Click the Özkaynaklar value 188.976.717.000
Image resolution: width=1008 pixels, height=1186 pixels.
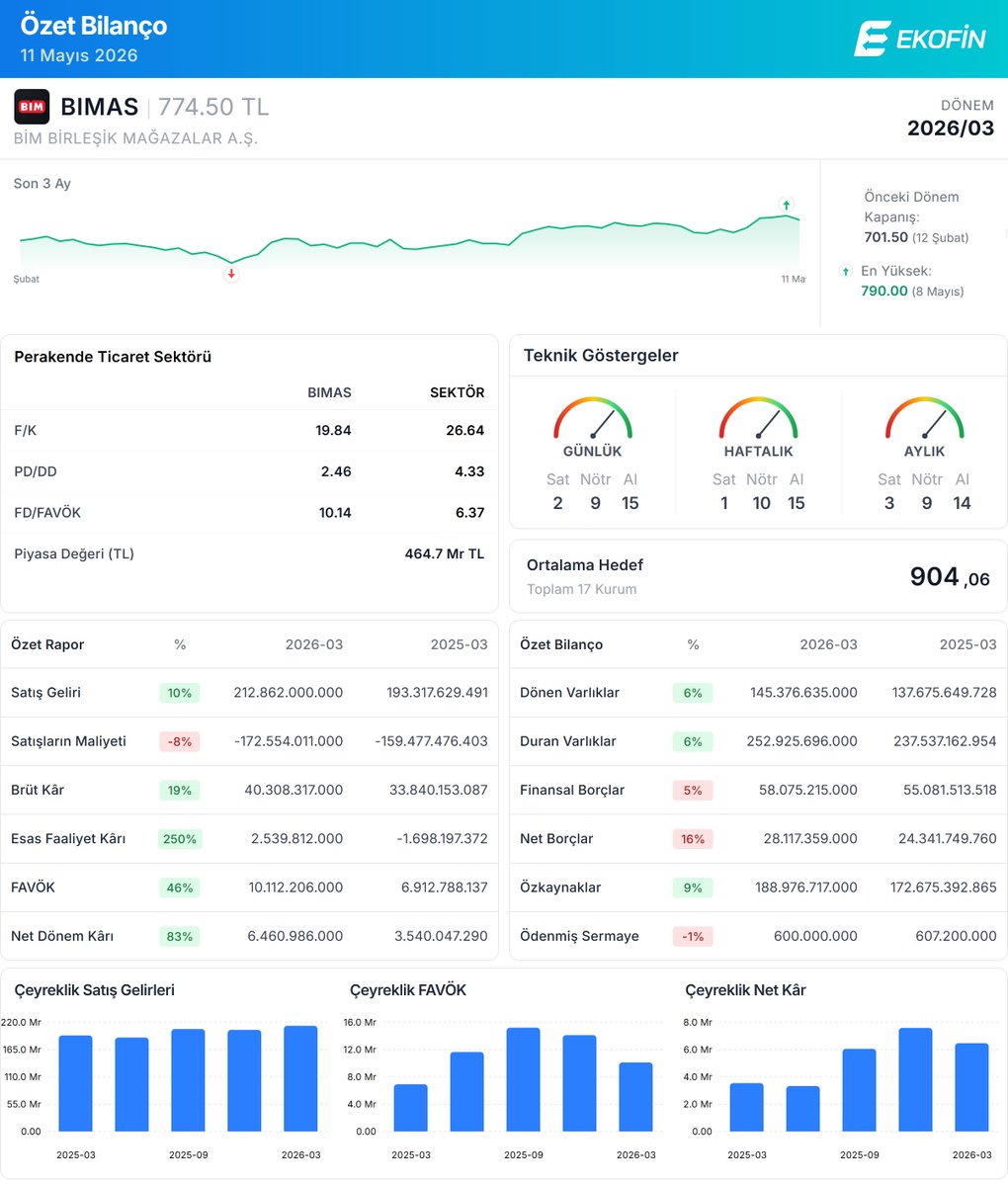(x=804, y=888)
